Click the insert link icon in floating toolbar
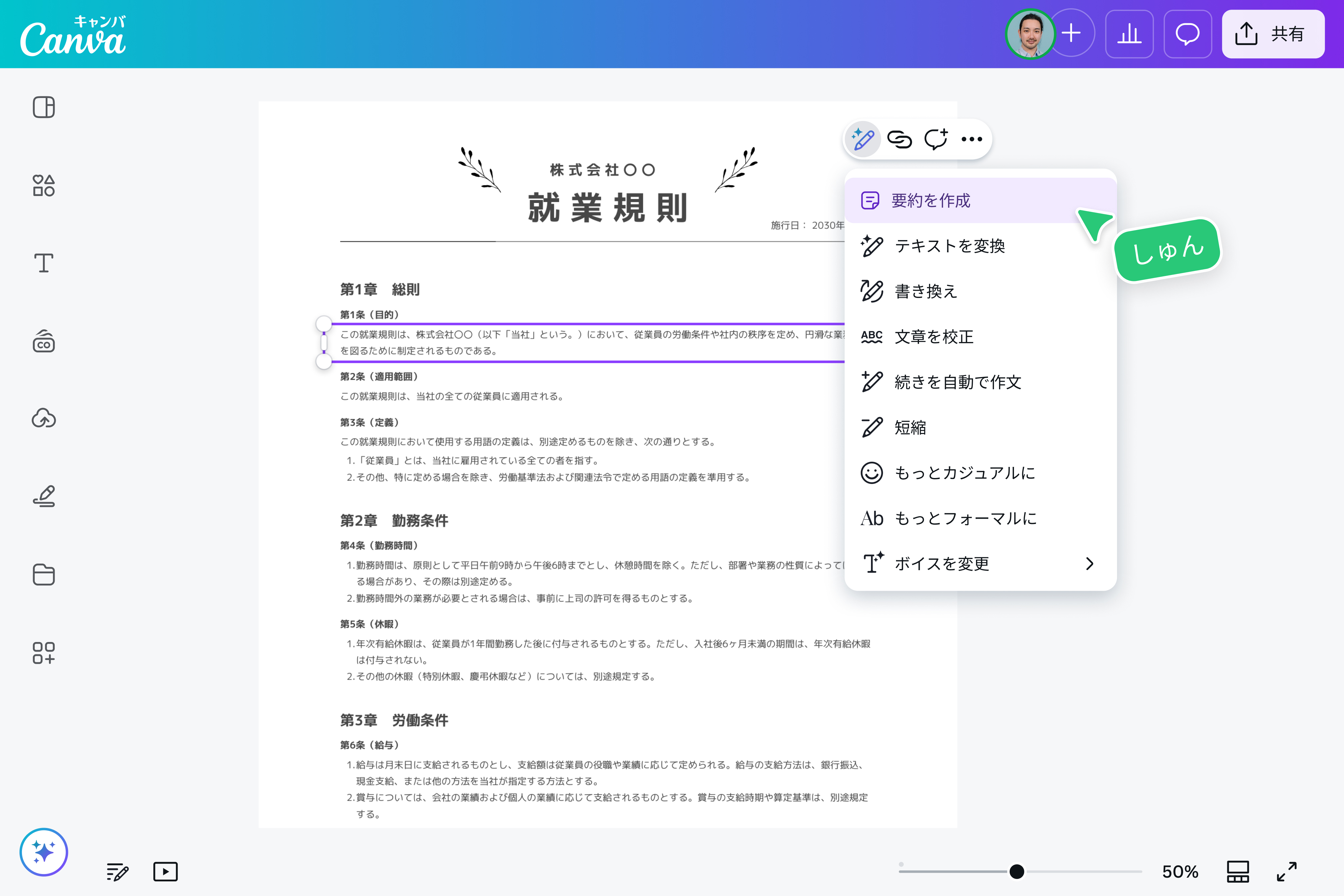This screenshot has height=896, width=1344. [x=899, y=139]
